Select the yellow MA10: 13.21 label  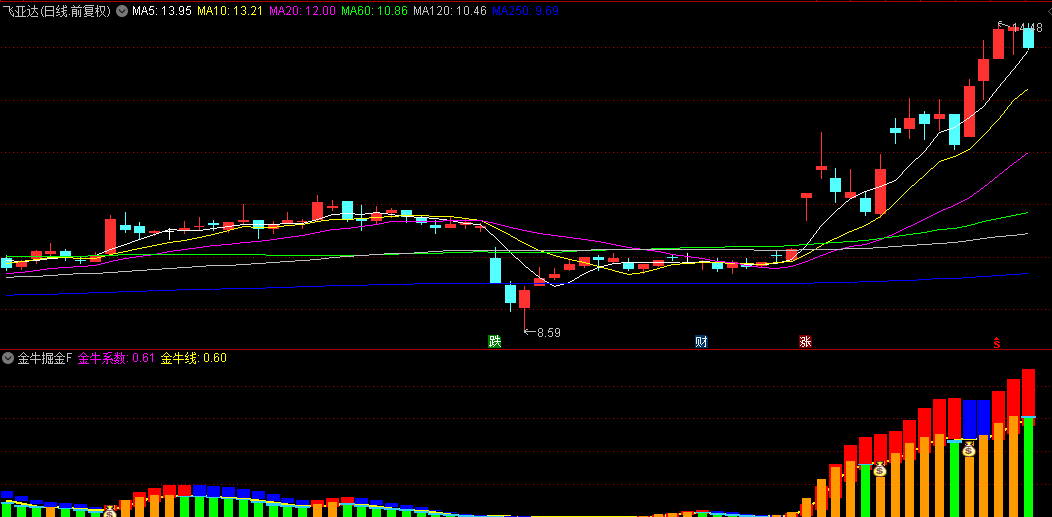[x=231, y=11]
